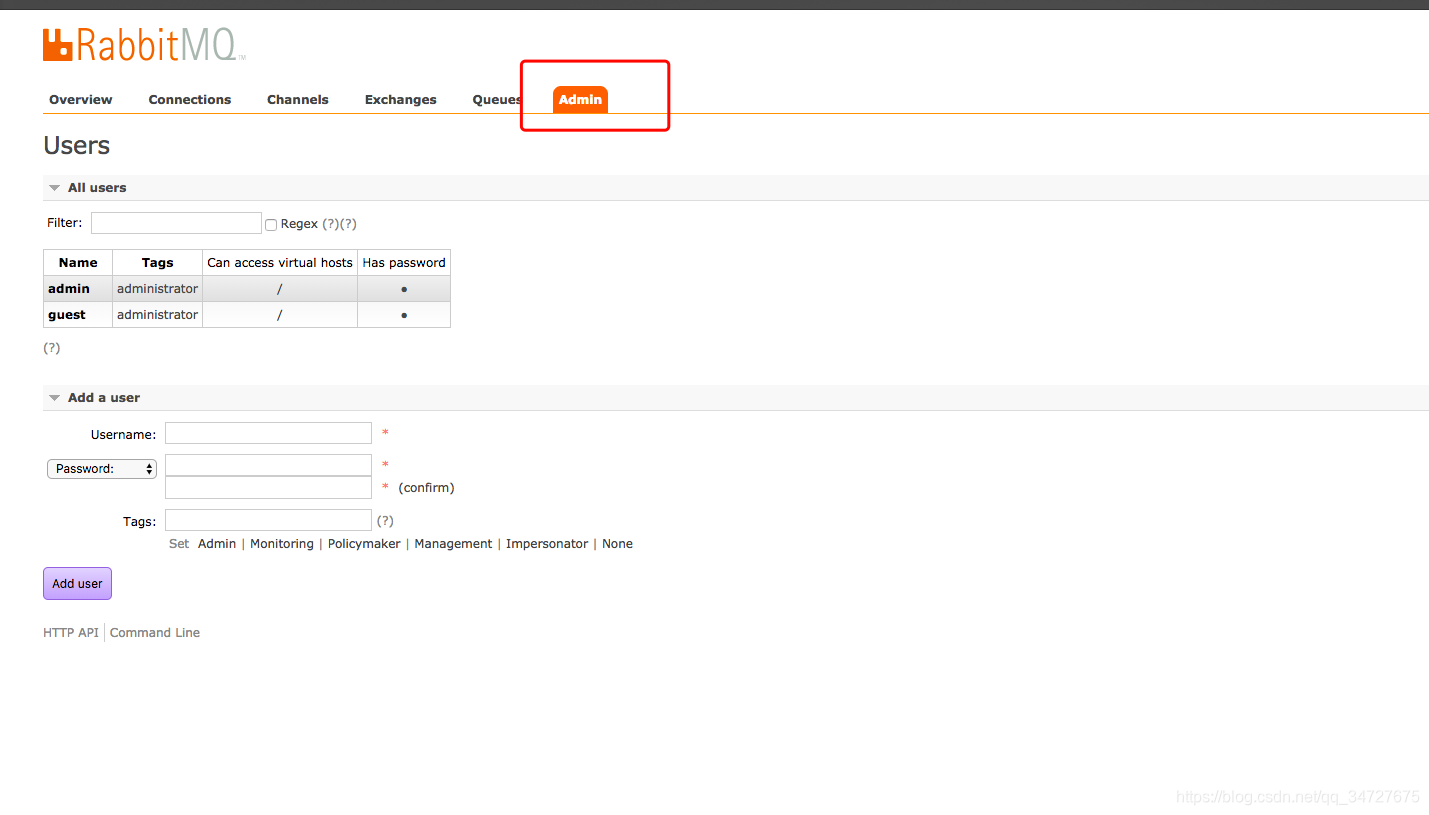
Task: Open the Overview tab
Action: point(81,100)
